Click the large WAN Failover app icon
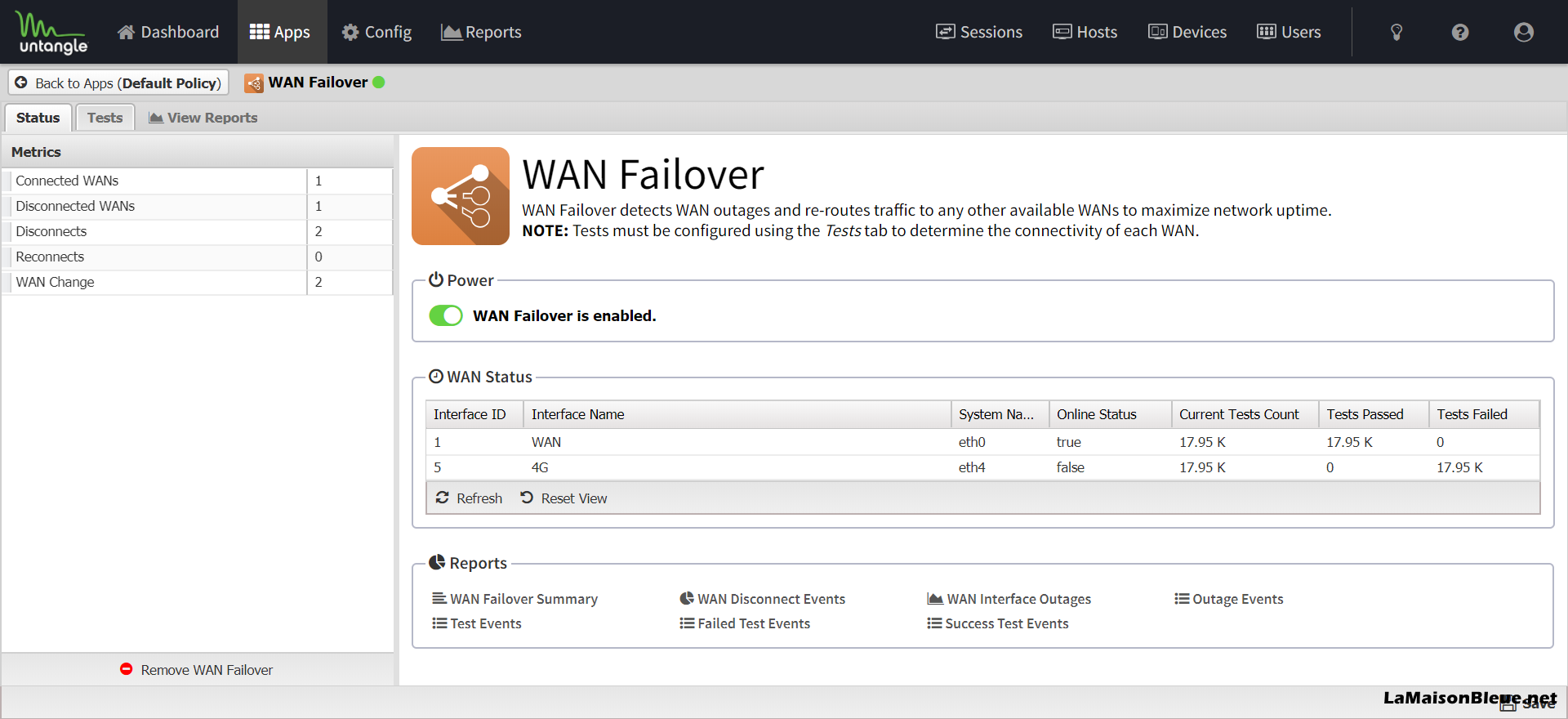 point(461,196)
